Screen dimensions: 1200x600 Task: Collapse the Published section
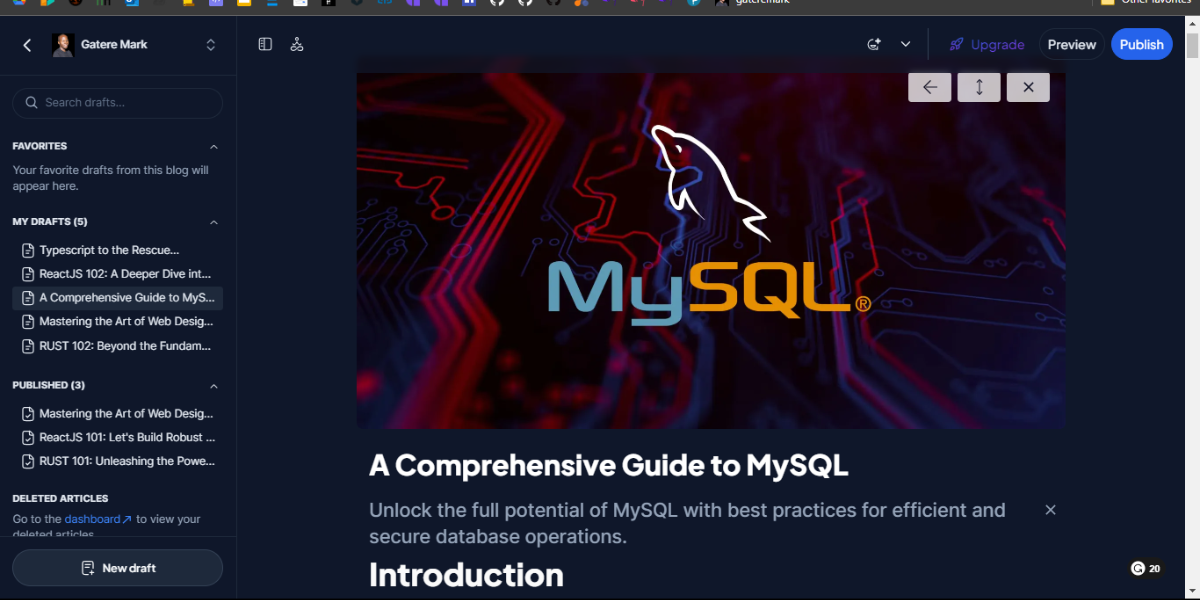point(213,386)
